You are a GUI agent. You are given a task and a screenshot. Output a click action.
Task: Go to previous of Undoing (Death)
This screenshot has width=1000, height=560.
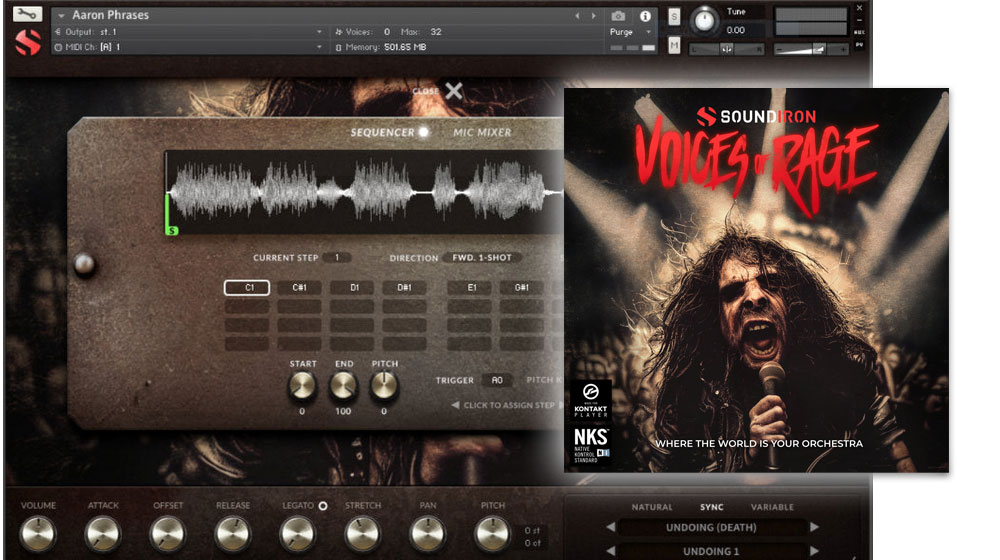(x=610, y=527)
